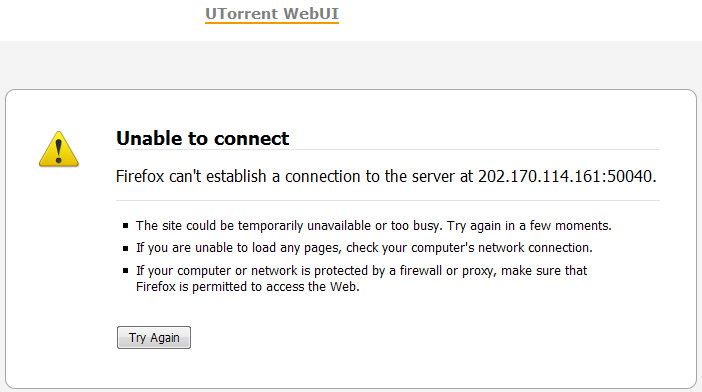The image size is (702, 392).
Task: Select the "Unable to connect" heading
Action: (x=202, y=138)
